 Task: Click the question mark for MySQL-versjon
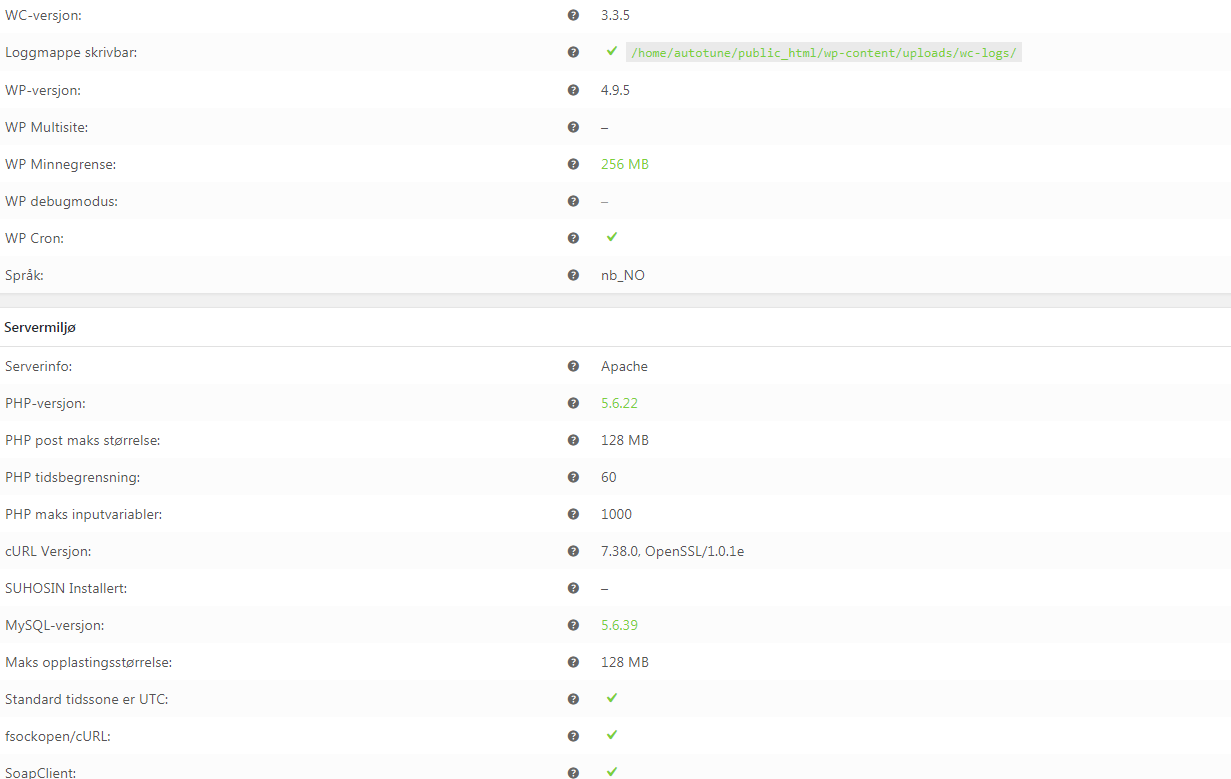[573, 625]
